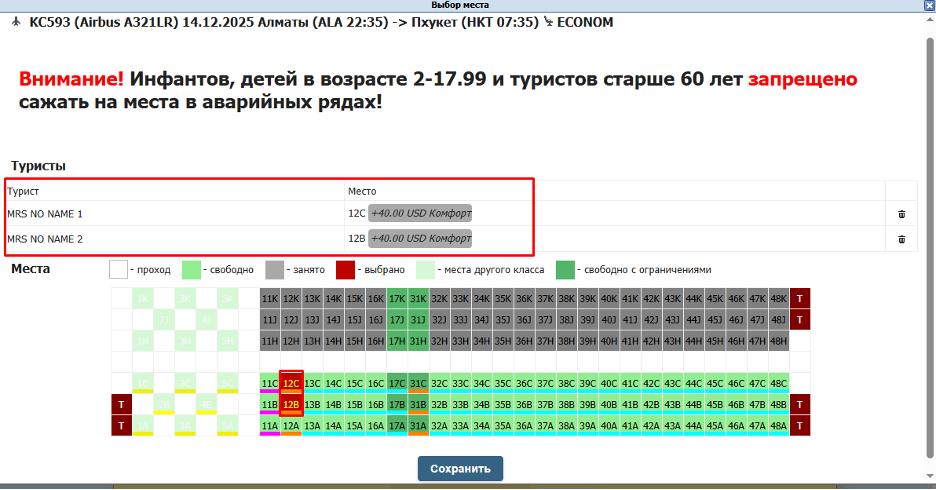Delete seat for MRS NO NAME 1

pos(901,214)
